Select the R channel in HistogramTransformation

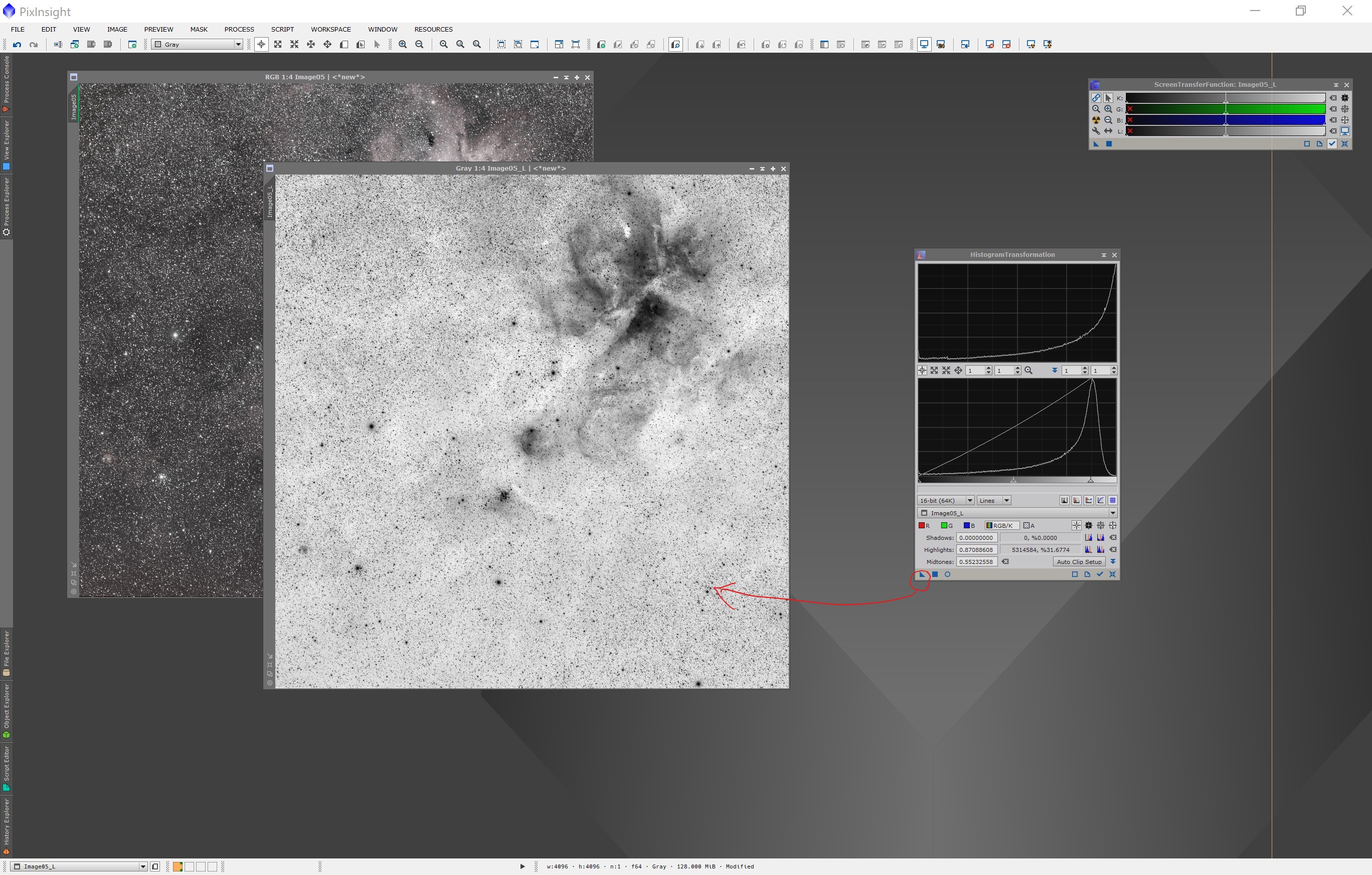click(924, 526)
